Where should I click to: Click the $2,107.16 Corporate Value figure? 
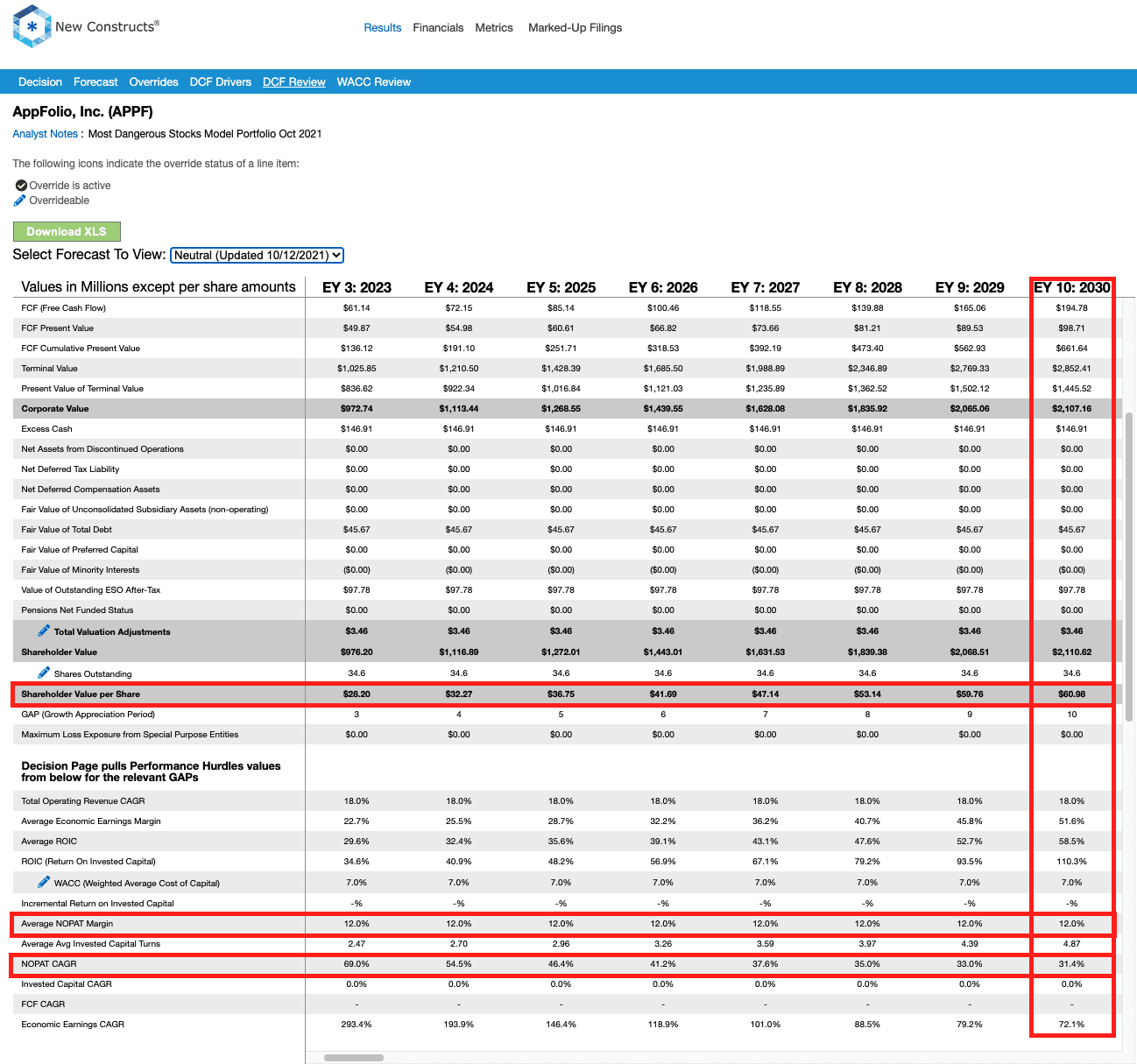pos(1072,409)
